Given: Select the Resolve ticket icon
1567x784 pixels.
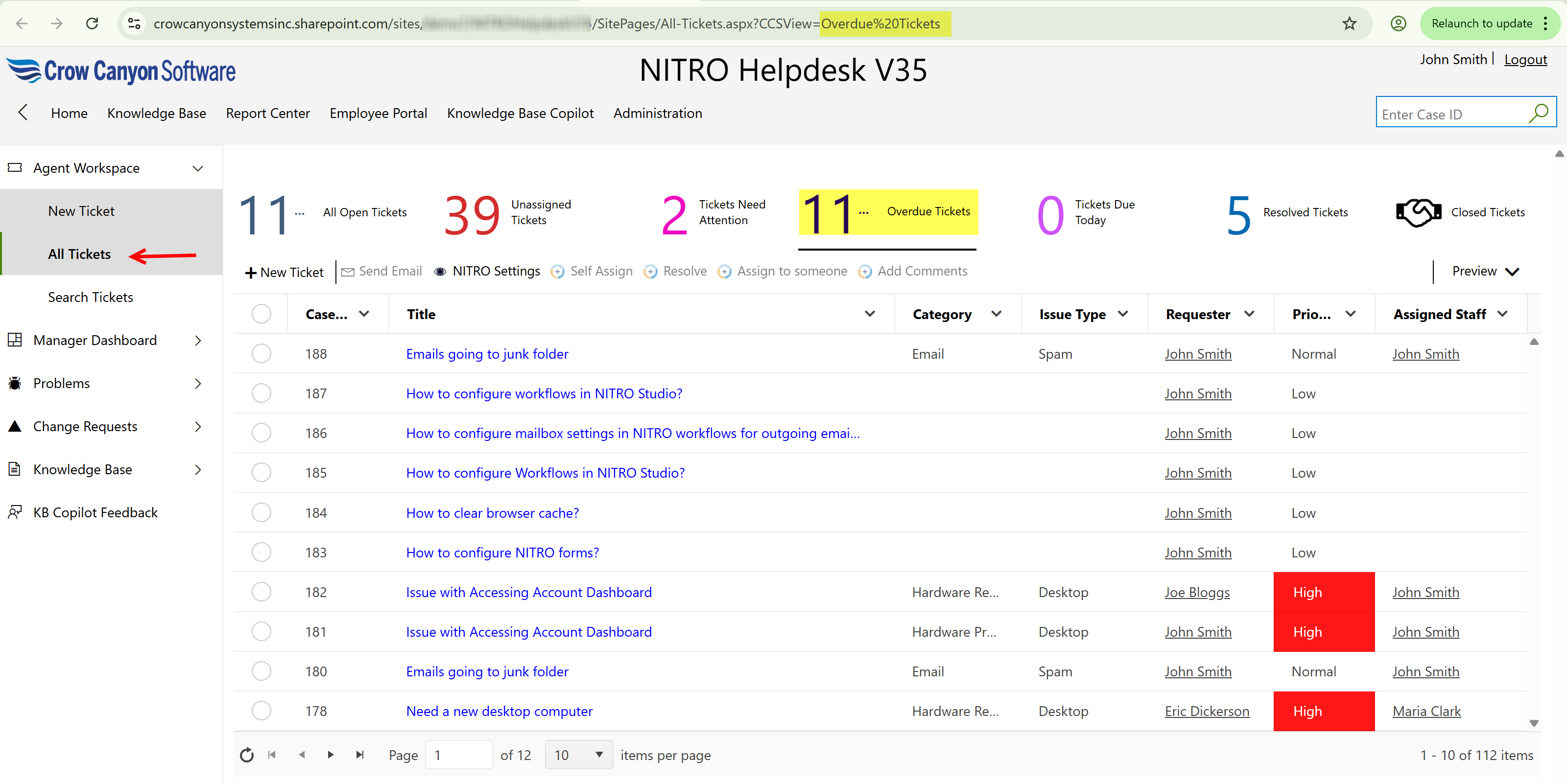Looking at the screenshot, I should point(651,272).
